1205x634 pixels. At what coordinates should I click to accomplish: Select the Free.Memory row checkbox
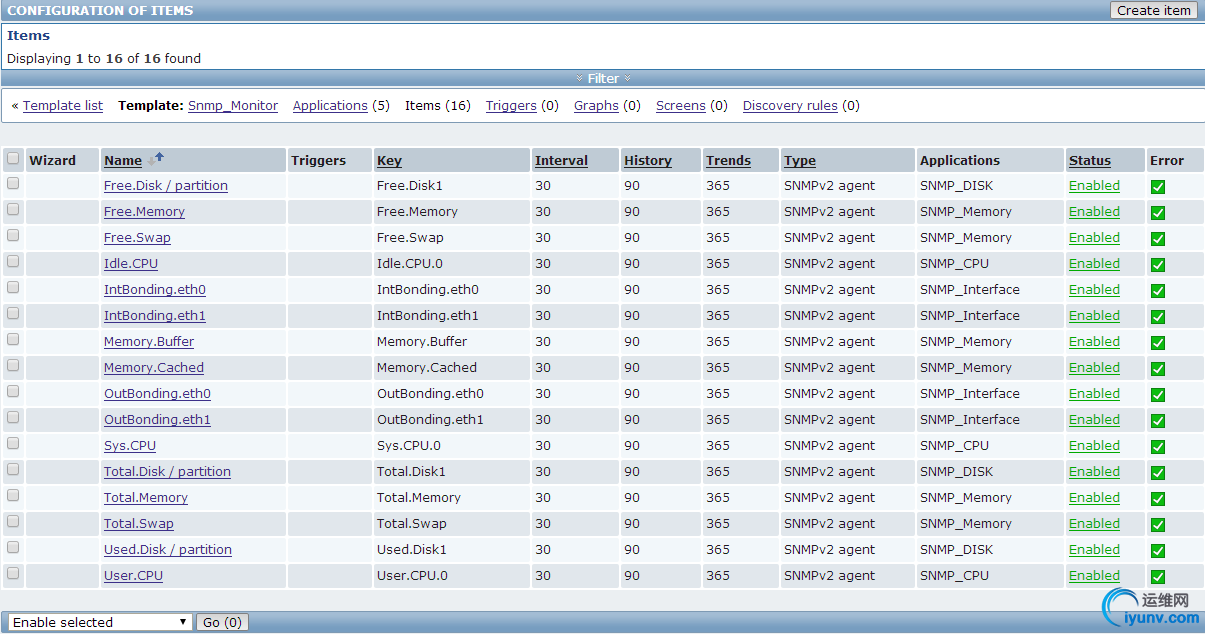click(x=13, y=210)
